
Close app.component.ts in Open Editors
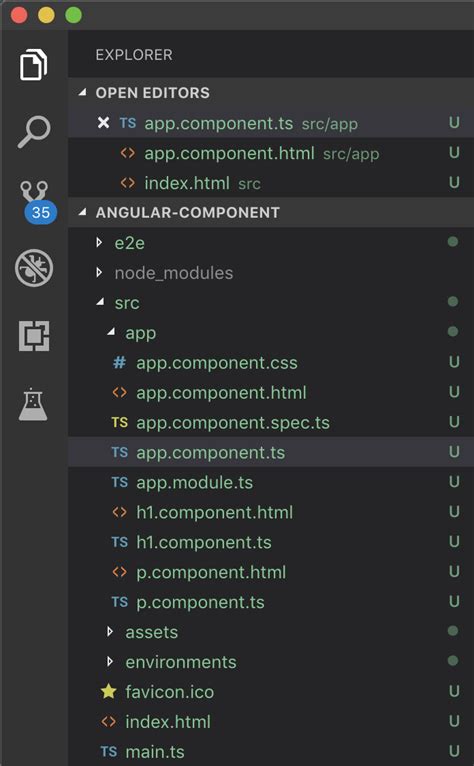tap(103, 123)
